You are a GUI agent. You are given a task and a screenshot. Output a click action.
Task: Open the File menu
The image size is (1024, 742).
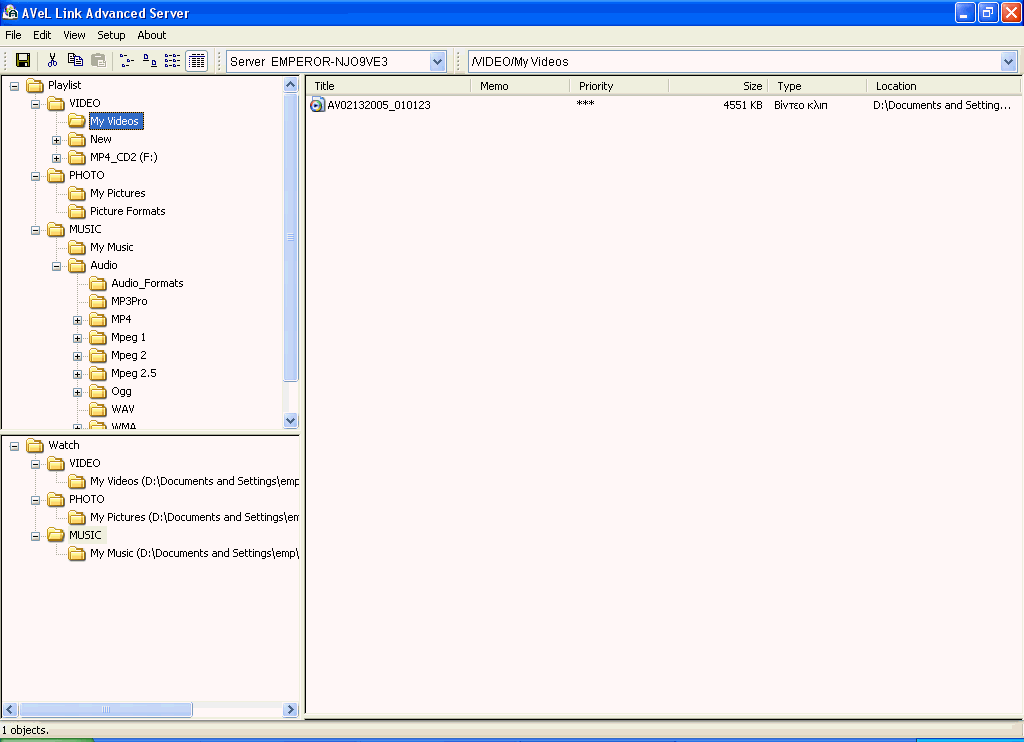pyautogui.click(x=13, y=35)
